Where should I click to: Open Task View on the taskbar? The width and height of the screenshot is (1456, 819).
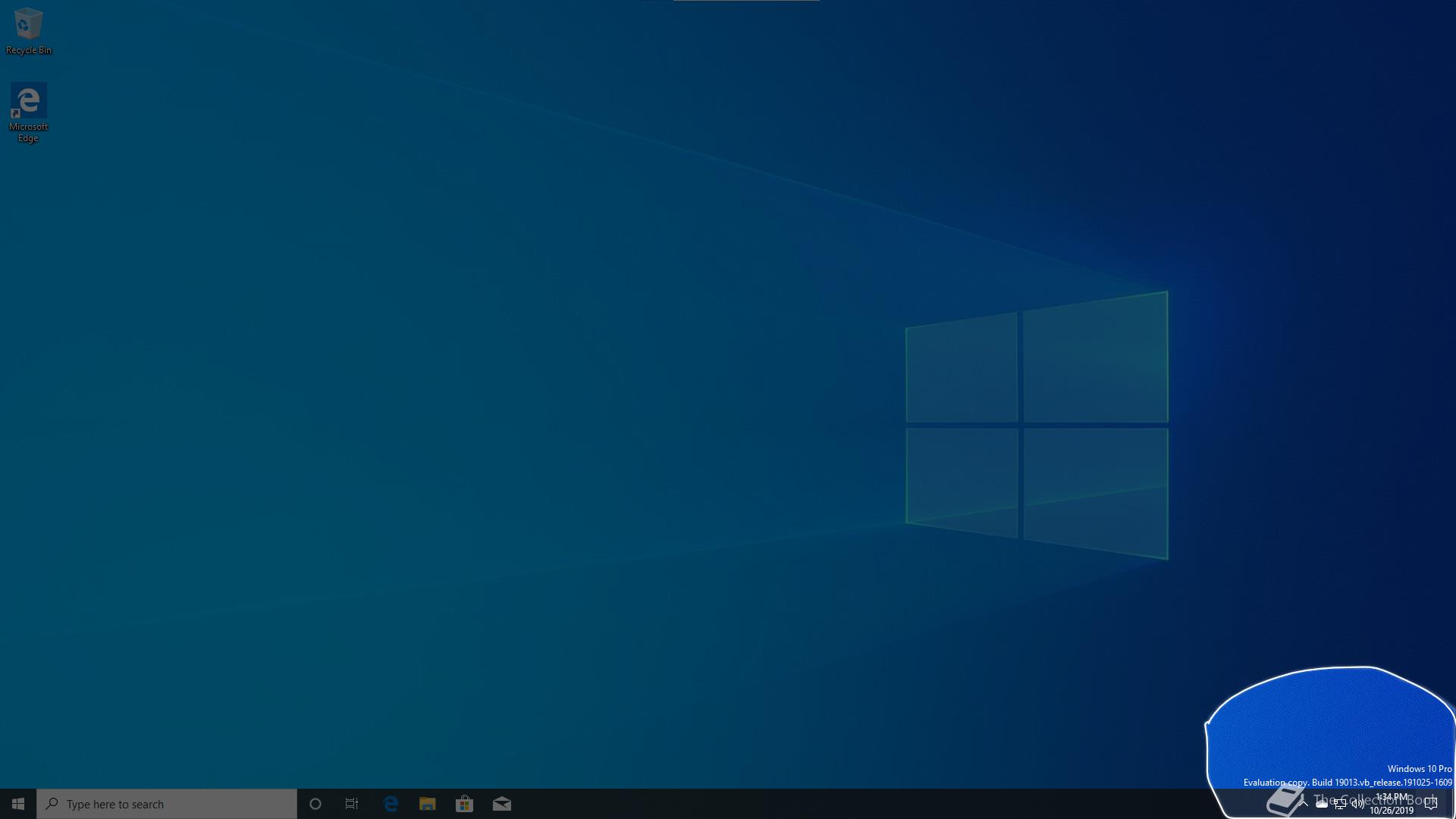[352, 804]
